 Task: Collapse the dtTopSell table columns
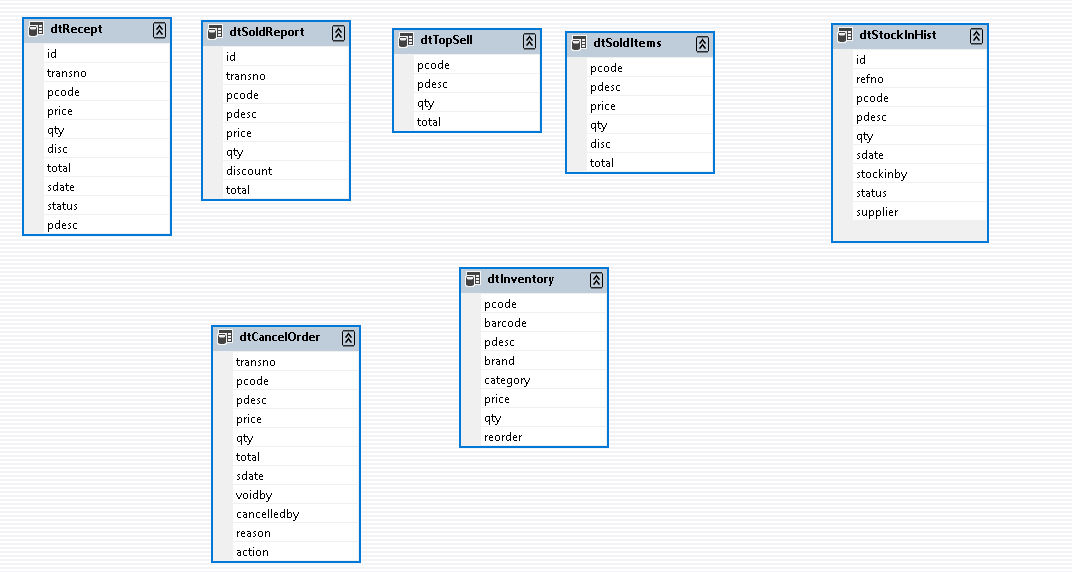tap(529, 41)
